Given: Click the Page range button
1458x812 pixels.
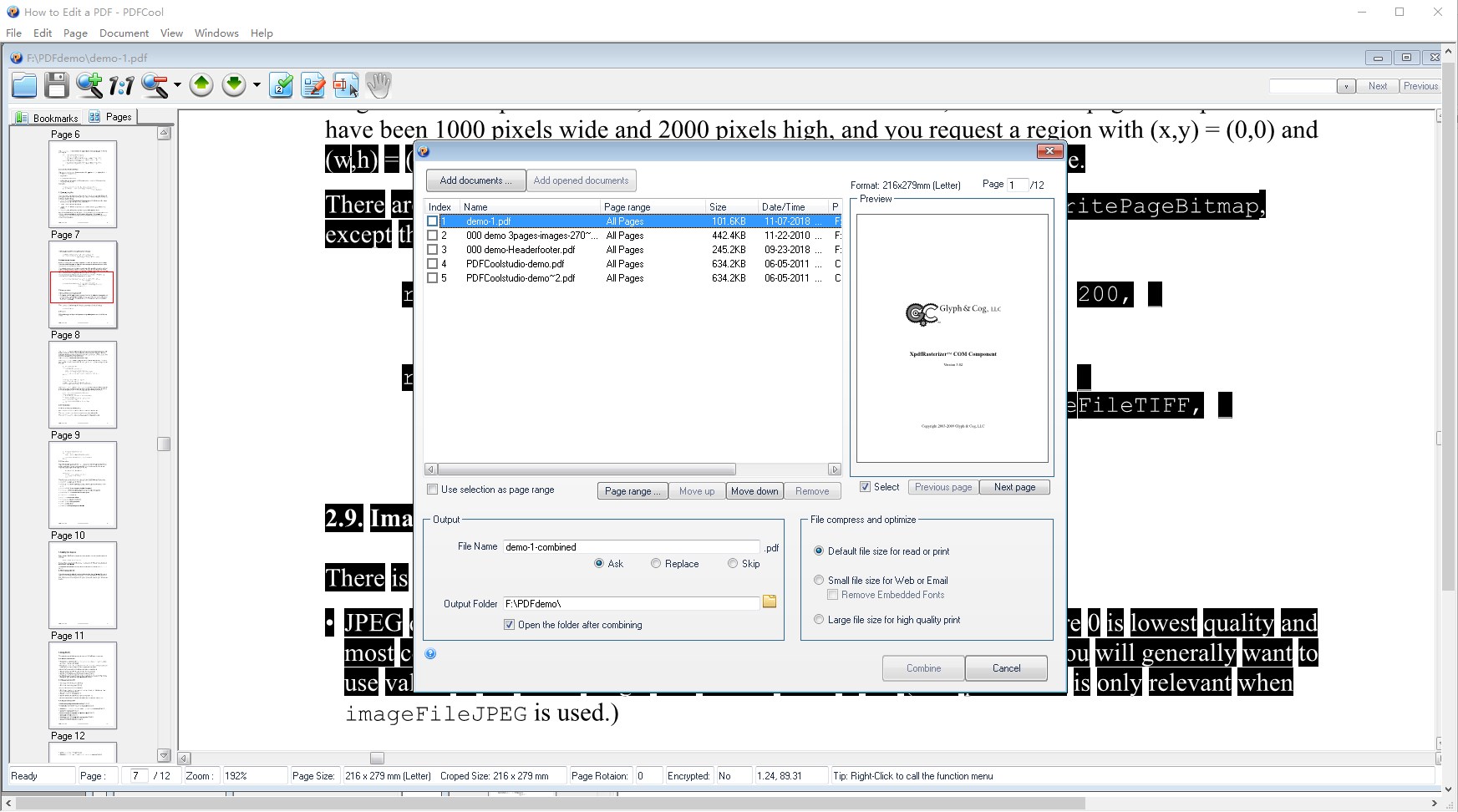Looking at the screenshot, I should [632, 491].
